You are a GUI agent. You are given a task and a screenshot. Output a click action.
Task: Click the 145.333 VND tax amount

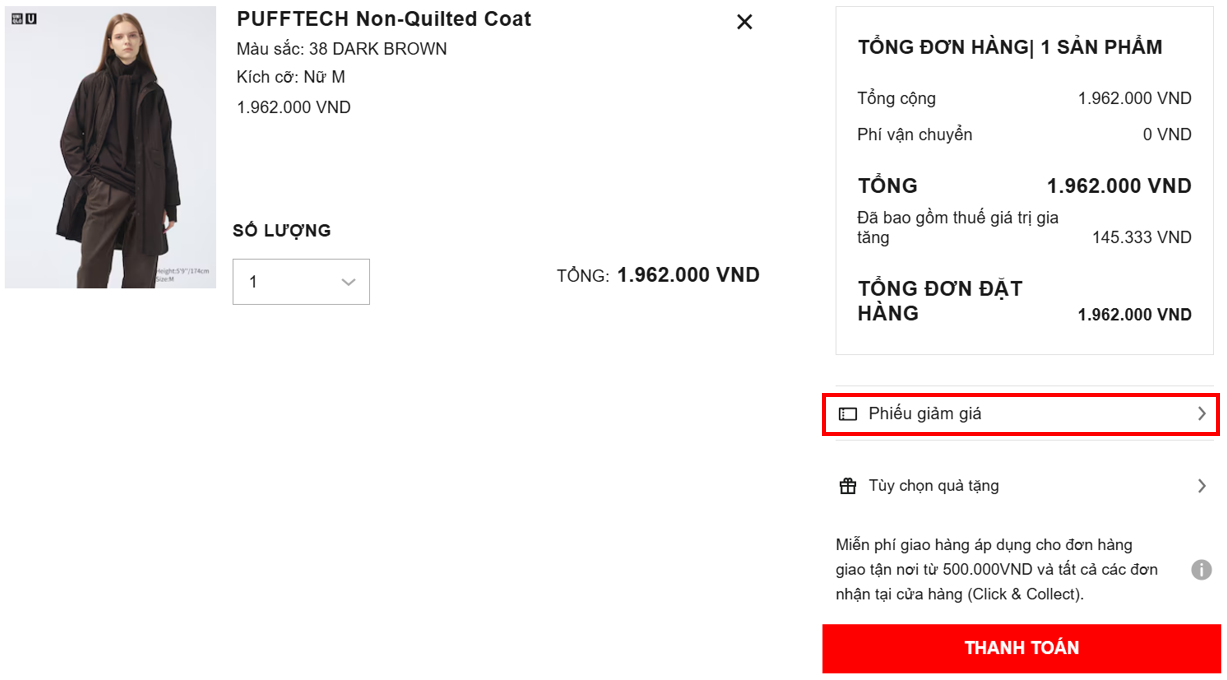(x=1141, y=238)
